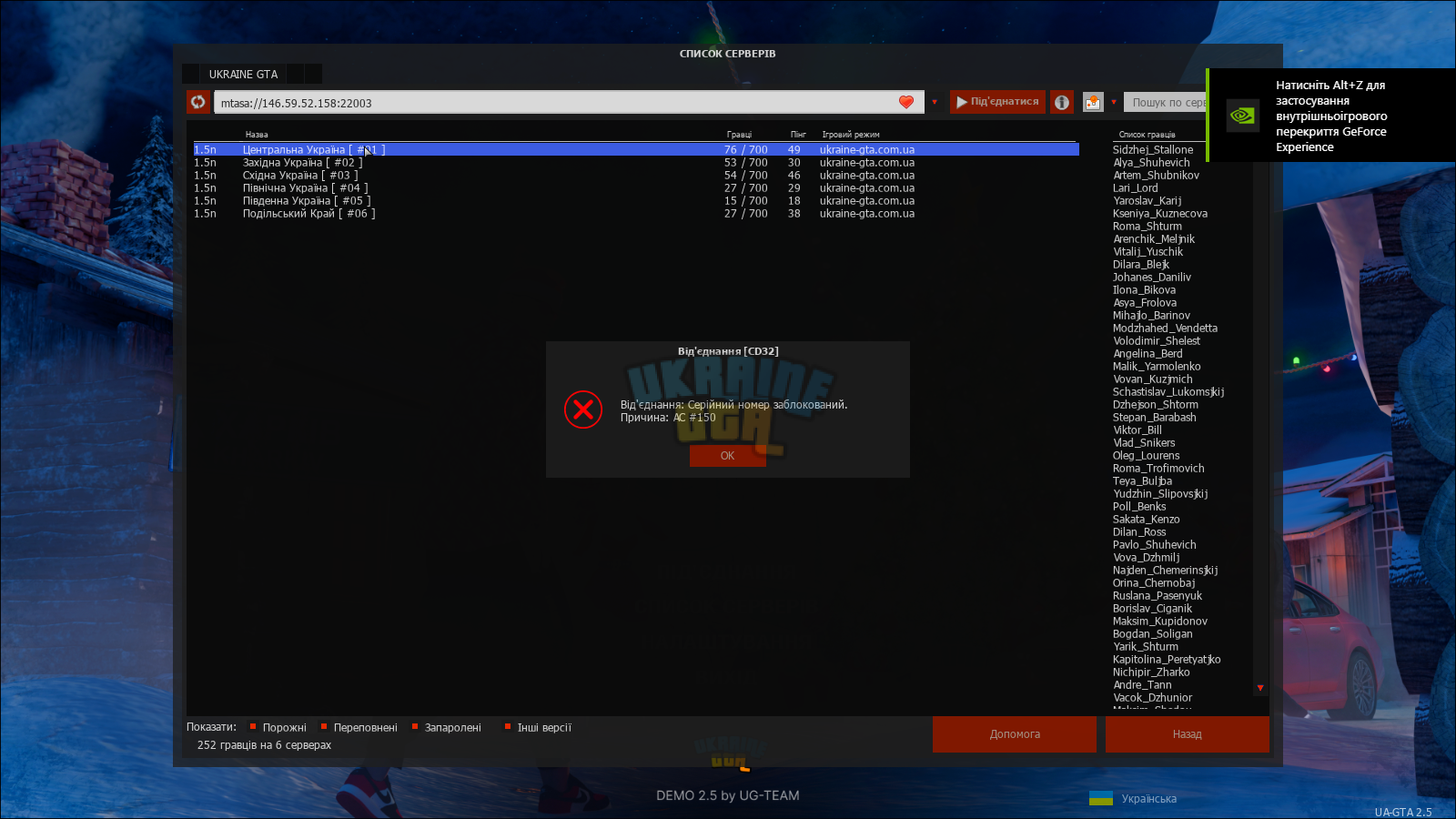This screenshot has height=819, width=1456.
Task: Select player 'Sakata_Kenzo' in list
Action: click(x=1146, y=520)
